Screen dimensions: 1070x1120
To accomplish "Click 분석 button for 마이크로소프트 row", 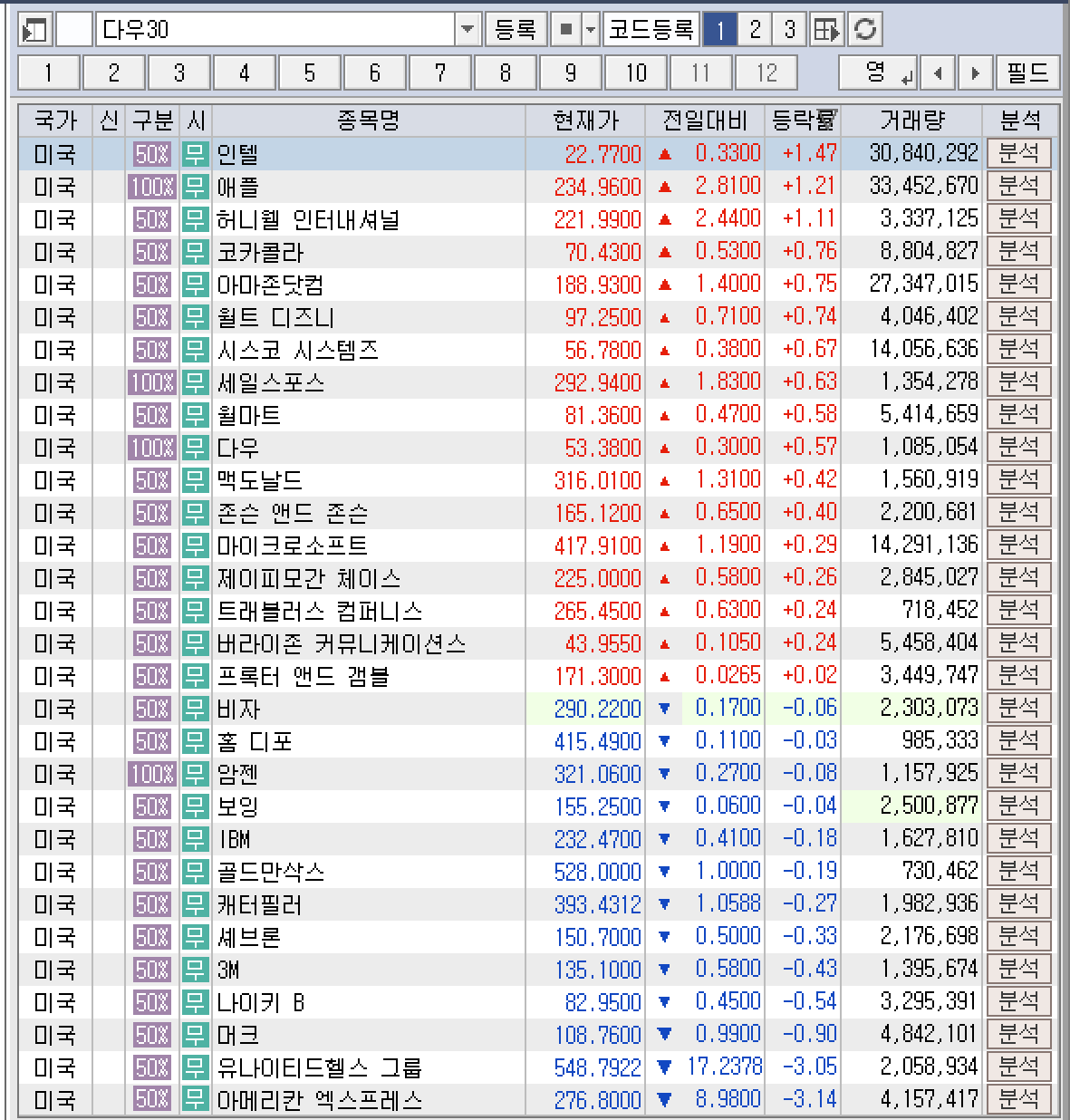I will 1019,546.
